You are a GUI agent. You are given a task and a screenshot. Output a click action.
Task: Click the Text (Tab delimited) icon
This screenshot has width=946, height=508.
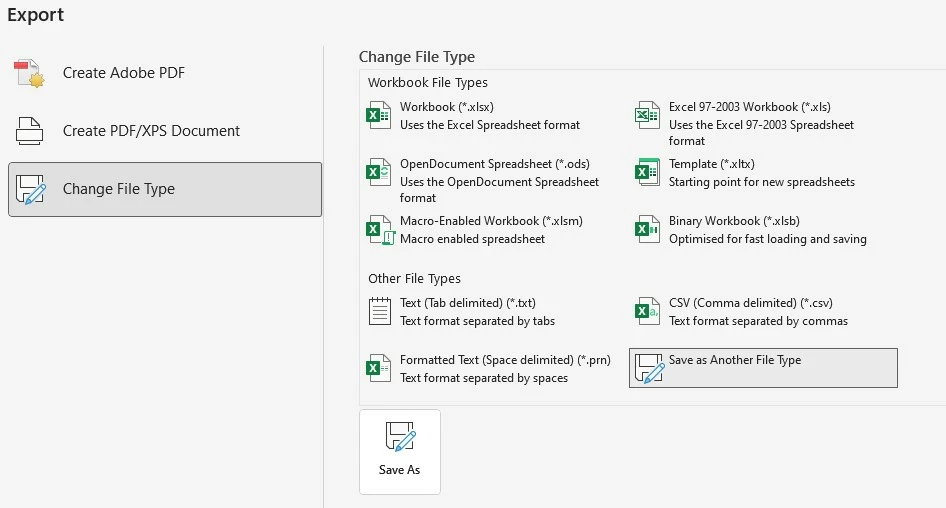[379, 312]
